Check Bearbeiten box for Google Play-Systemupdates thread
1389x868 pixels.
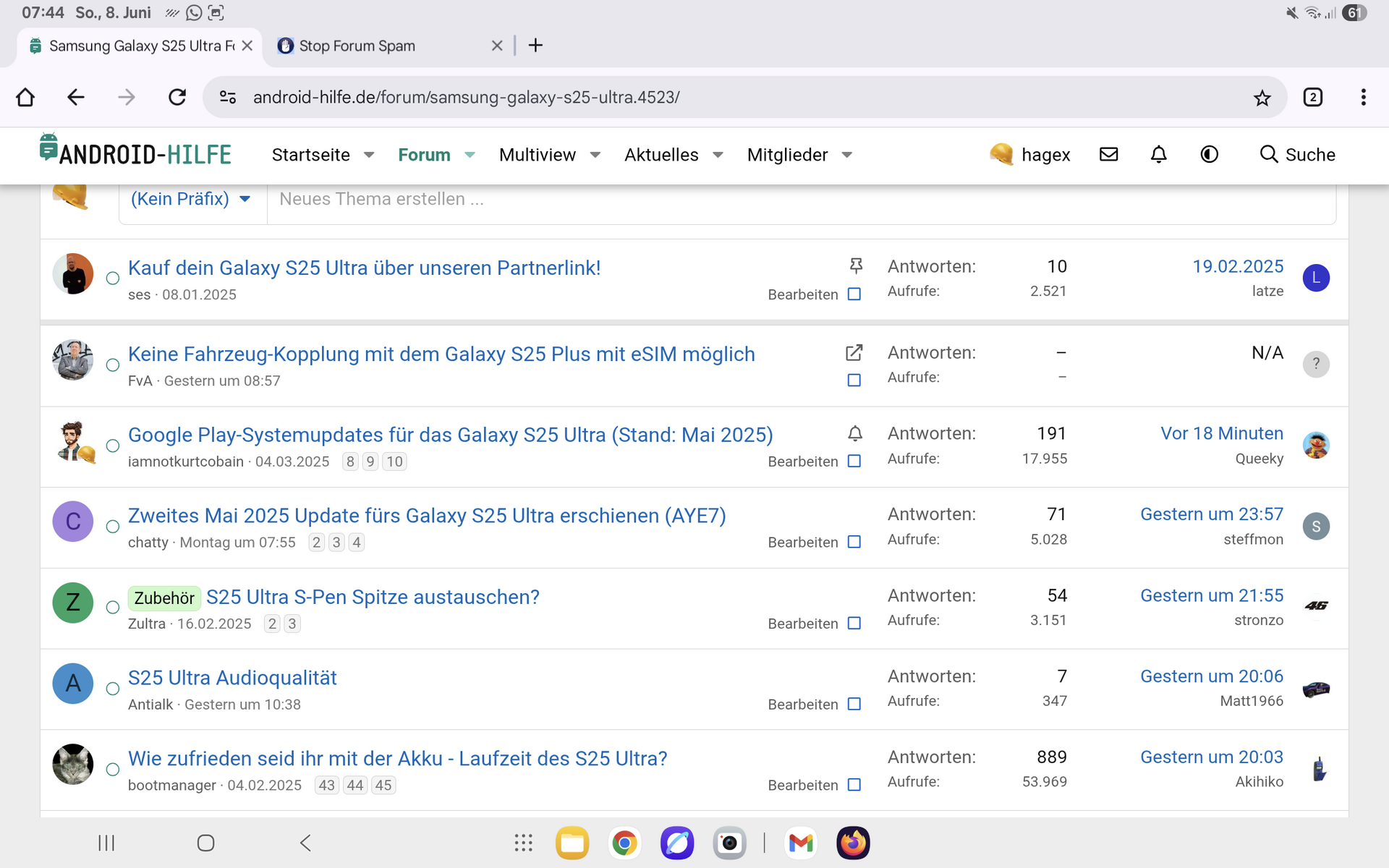[x=854, y=461]
